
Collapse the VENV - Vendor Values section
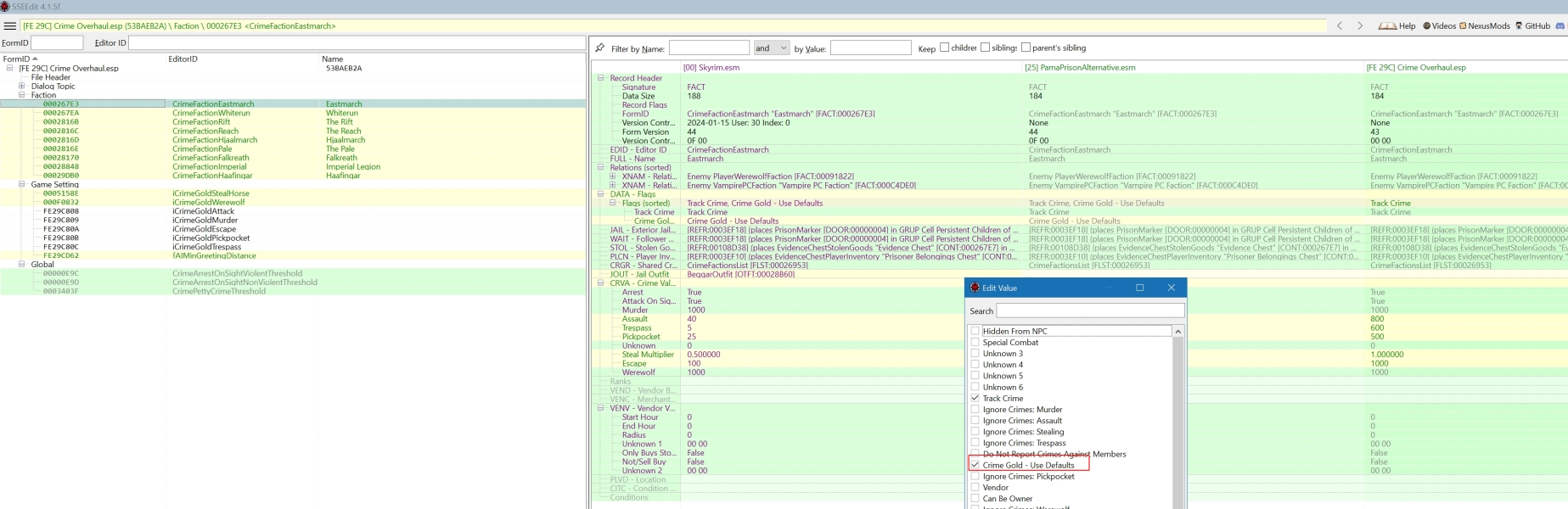pos(601,408)
